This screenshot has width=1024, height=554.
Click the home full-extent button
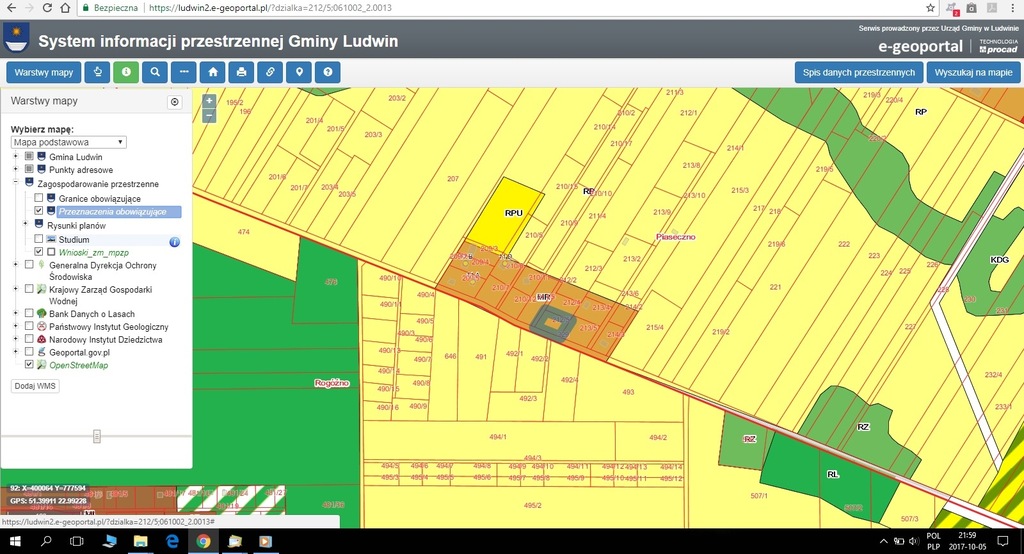click(x=212, y=73)
